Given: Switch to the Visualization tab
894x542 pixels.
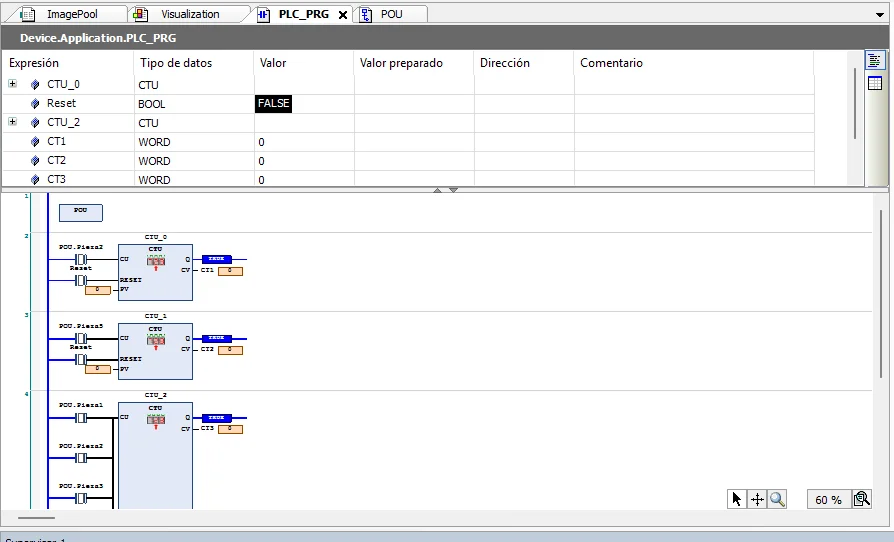Looking at the screenshot, I should pos(190,14).
